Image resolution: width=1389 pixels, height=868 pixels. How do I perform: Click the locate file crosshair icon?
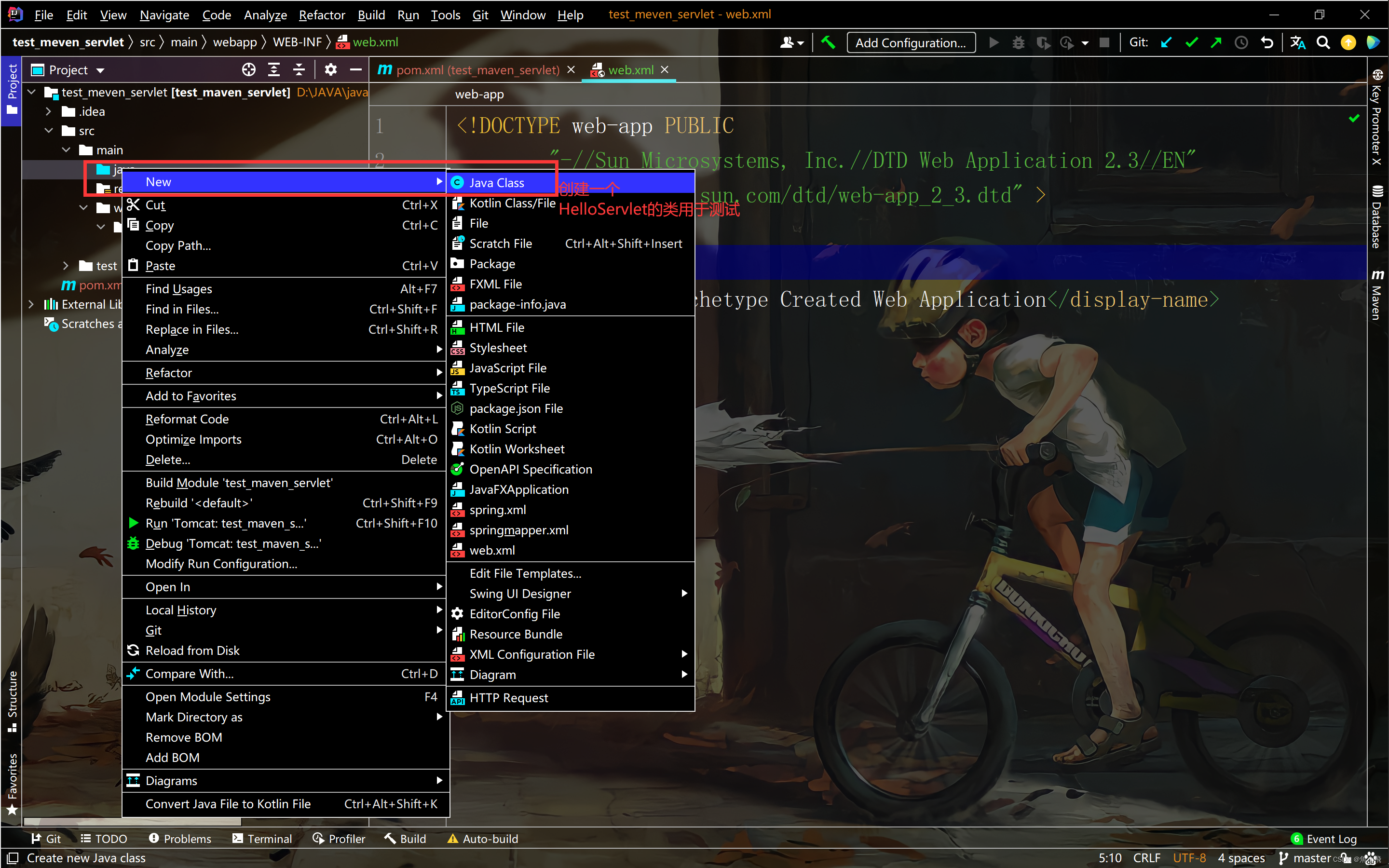[248, 70]
